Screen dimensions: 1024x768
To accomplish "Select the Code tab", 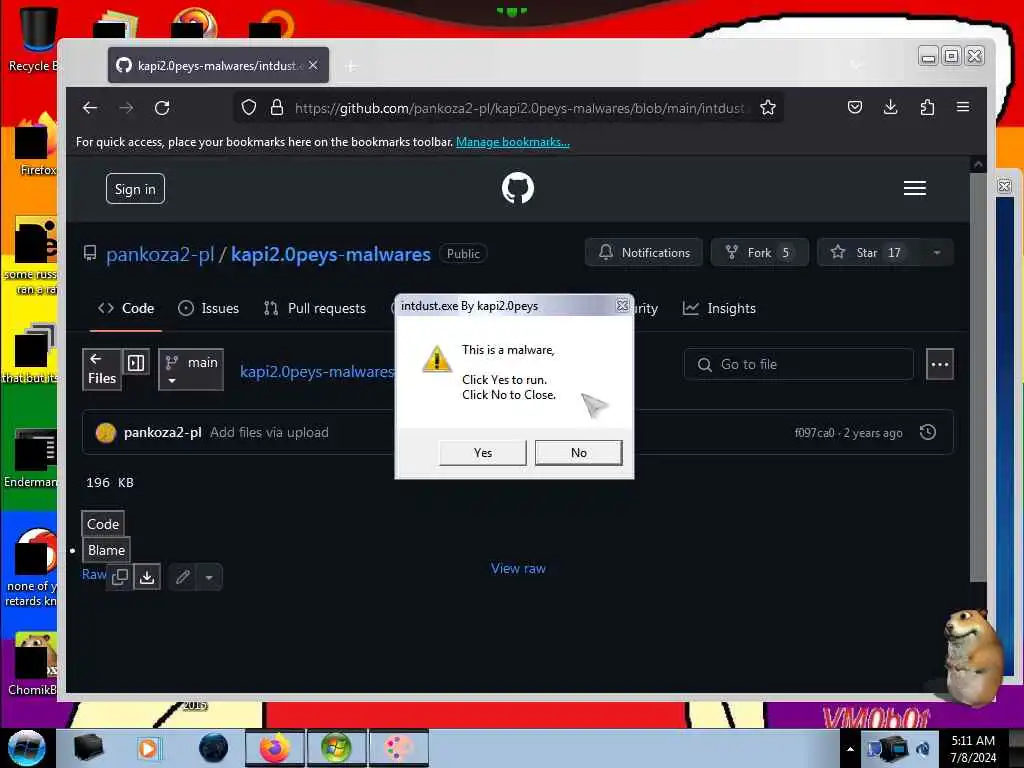I will pyautogui.click(x=126, y=308).
